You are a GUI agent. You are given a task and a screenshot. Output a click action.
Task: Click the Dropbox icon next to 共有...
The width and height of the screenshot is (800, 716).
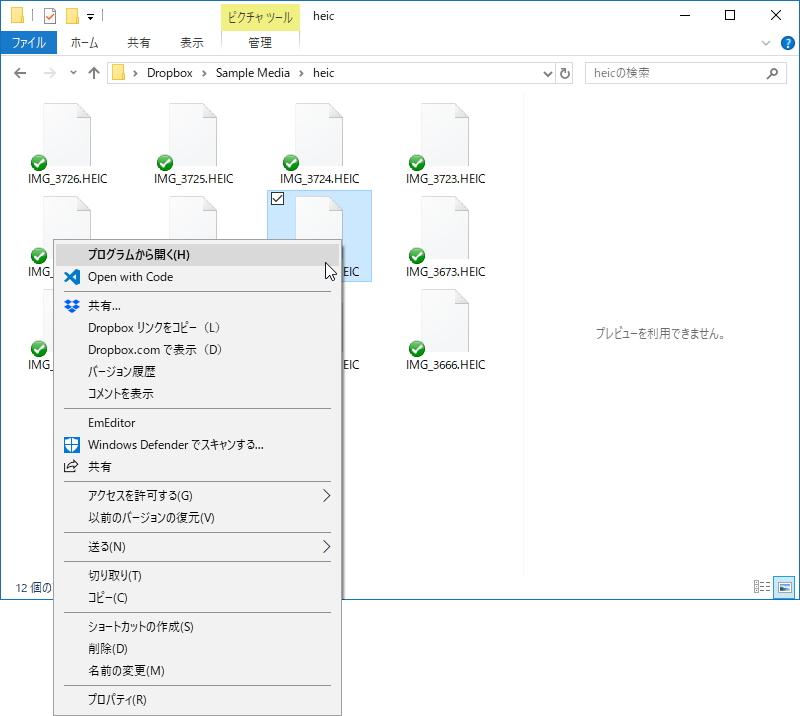[71, 306]
